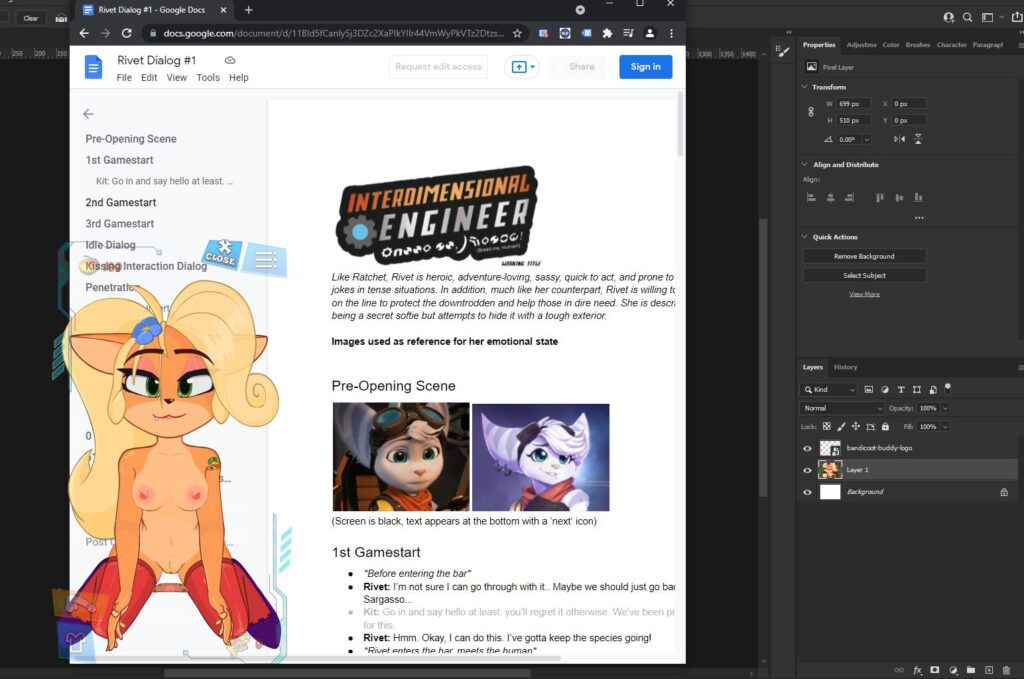1024x679 pixels.
Task: Align vertical centers icon
Action: tap(899, 197)
